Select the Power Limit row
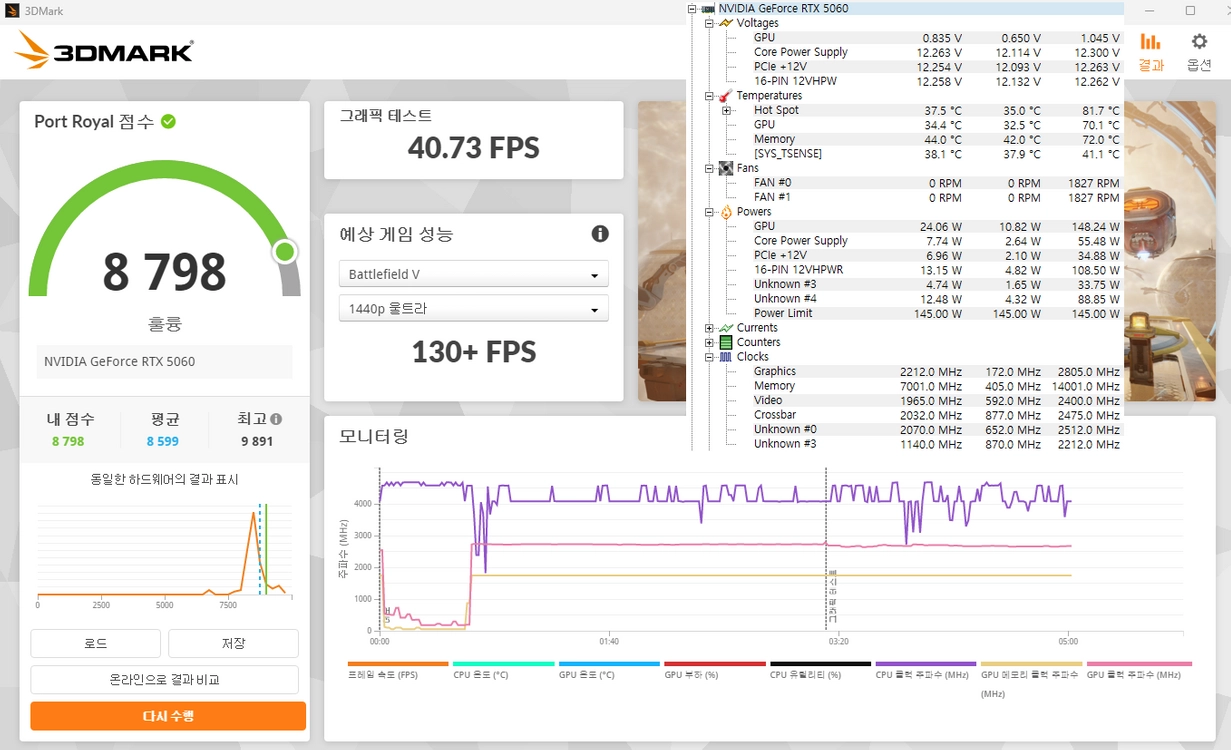Screen dimensions: 1231x750 936,313
